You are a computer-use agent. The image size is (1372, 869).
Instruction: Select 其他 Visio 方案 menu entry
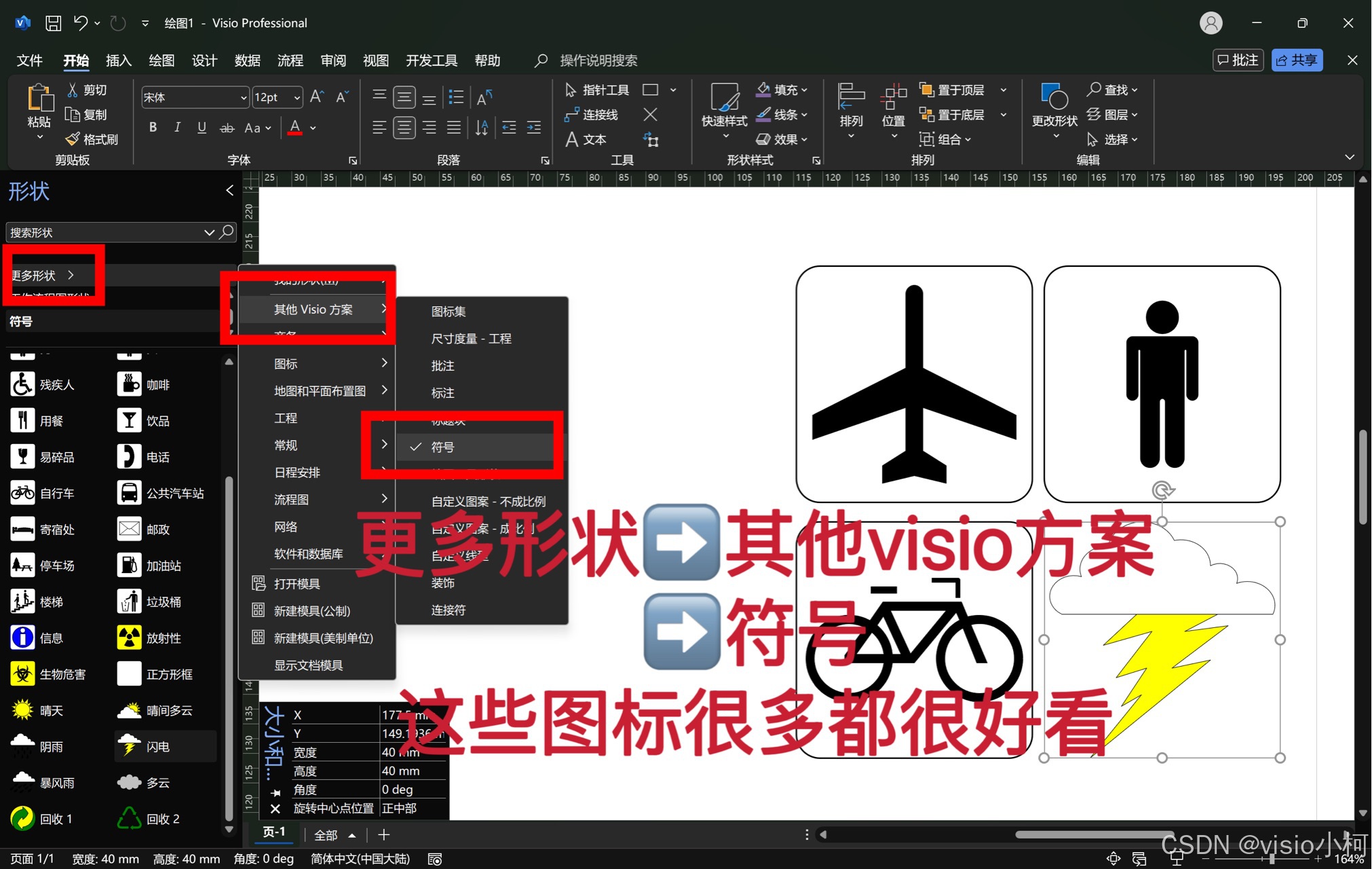pyautogui.click(x=313, y=310)
